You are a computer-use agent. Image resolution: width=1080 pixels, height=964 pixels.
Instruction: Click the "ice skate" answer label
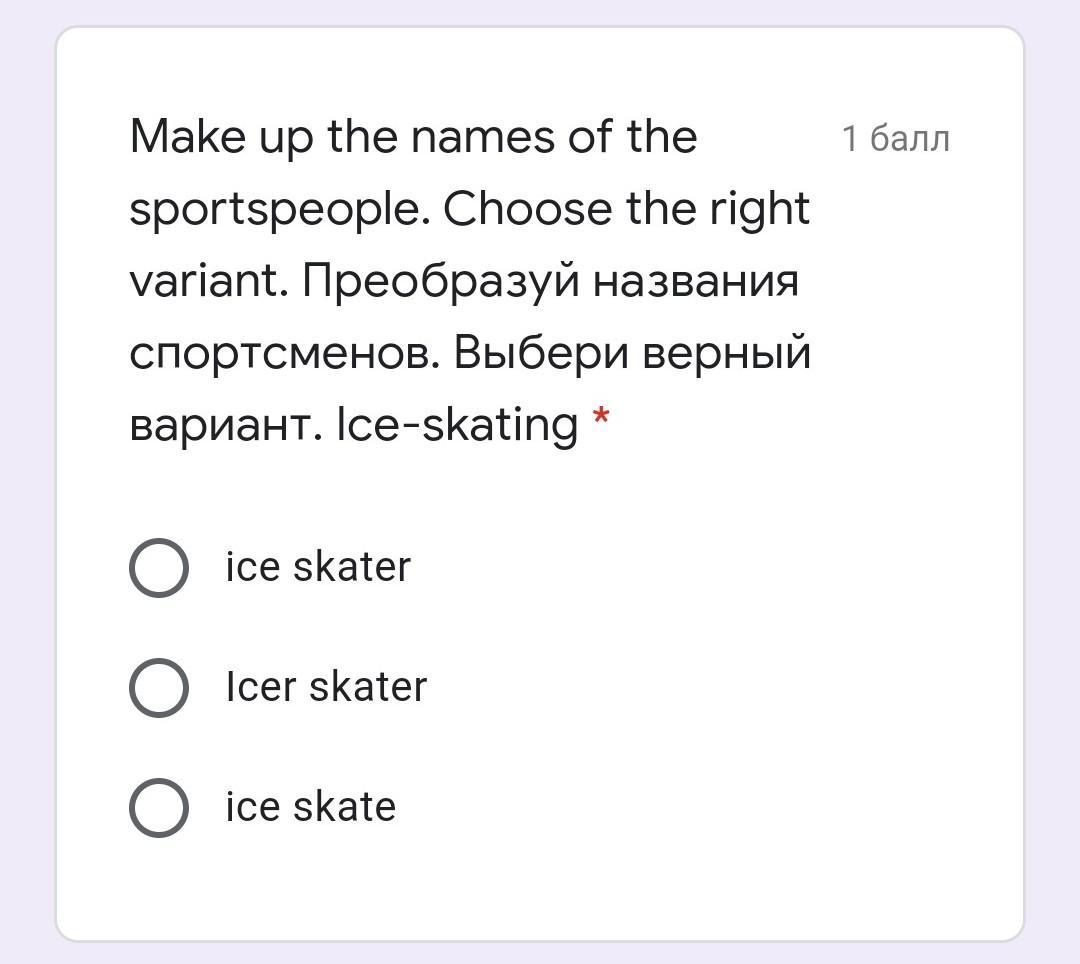(311, 808)
